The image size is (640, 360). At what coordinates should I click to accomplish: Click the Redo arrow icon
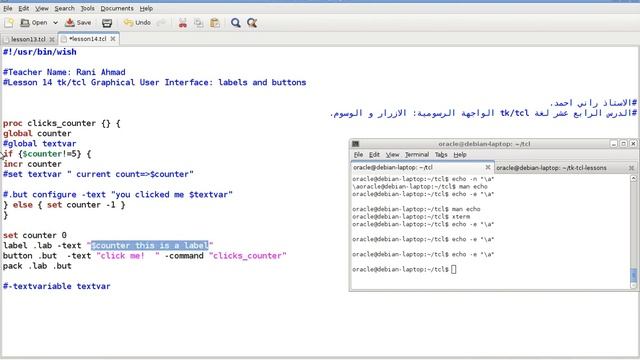coord(162,23)
